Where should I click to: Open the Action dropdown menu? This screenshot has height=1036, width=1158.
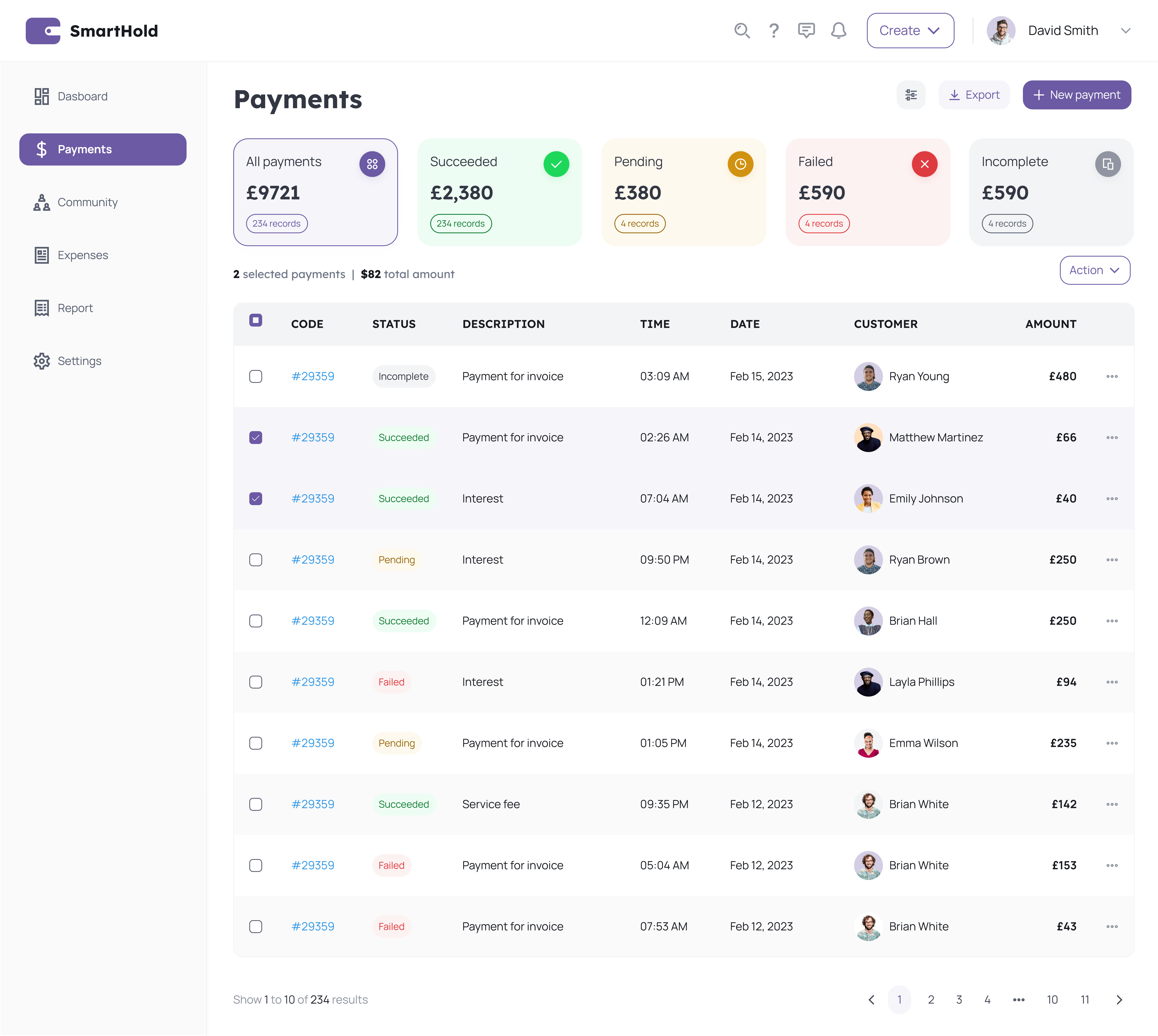[x=1094, y=270]
